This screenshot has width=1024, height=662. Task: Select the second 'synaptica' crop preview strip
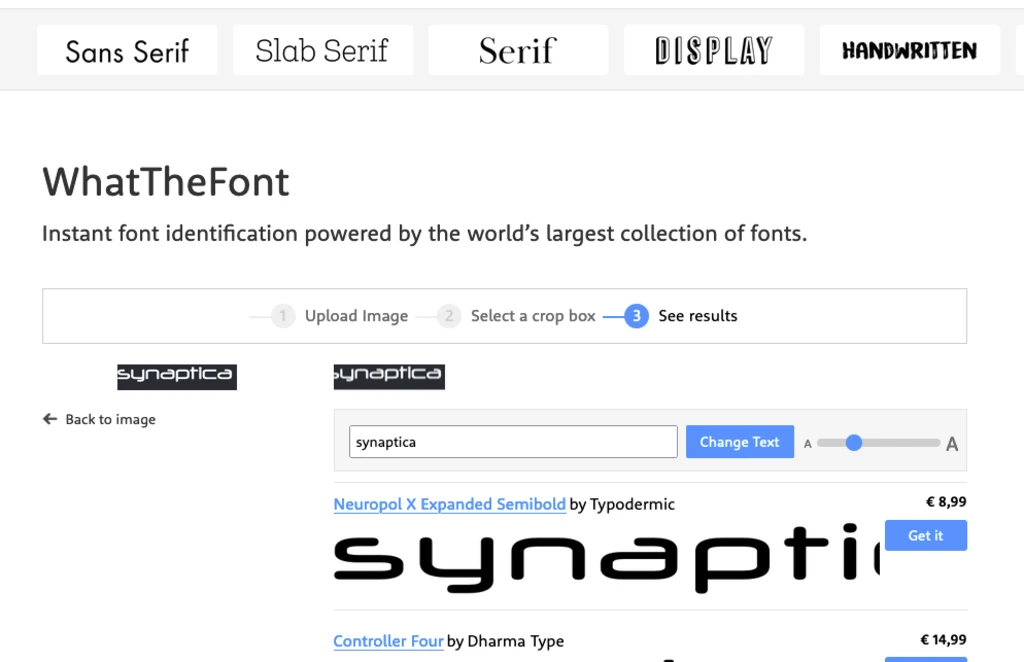[x=388, y=376]
